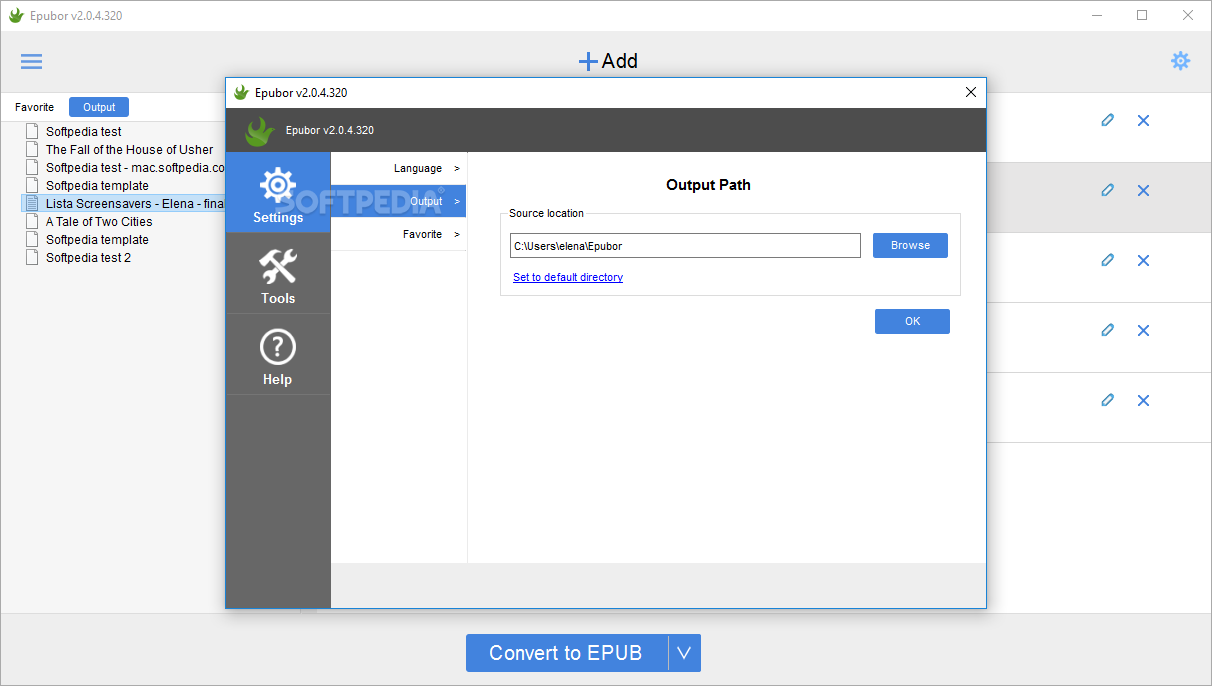Select the first Softpedia test item
The image size is (1212, 686).
point(84,131)
